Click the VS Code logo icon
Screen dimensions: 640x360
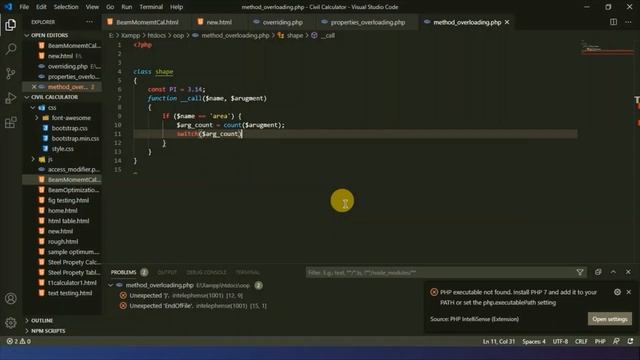coord(8,7)
